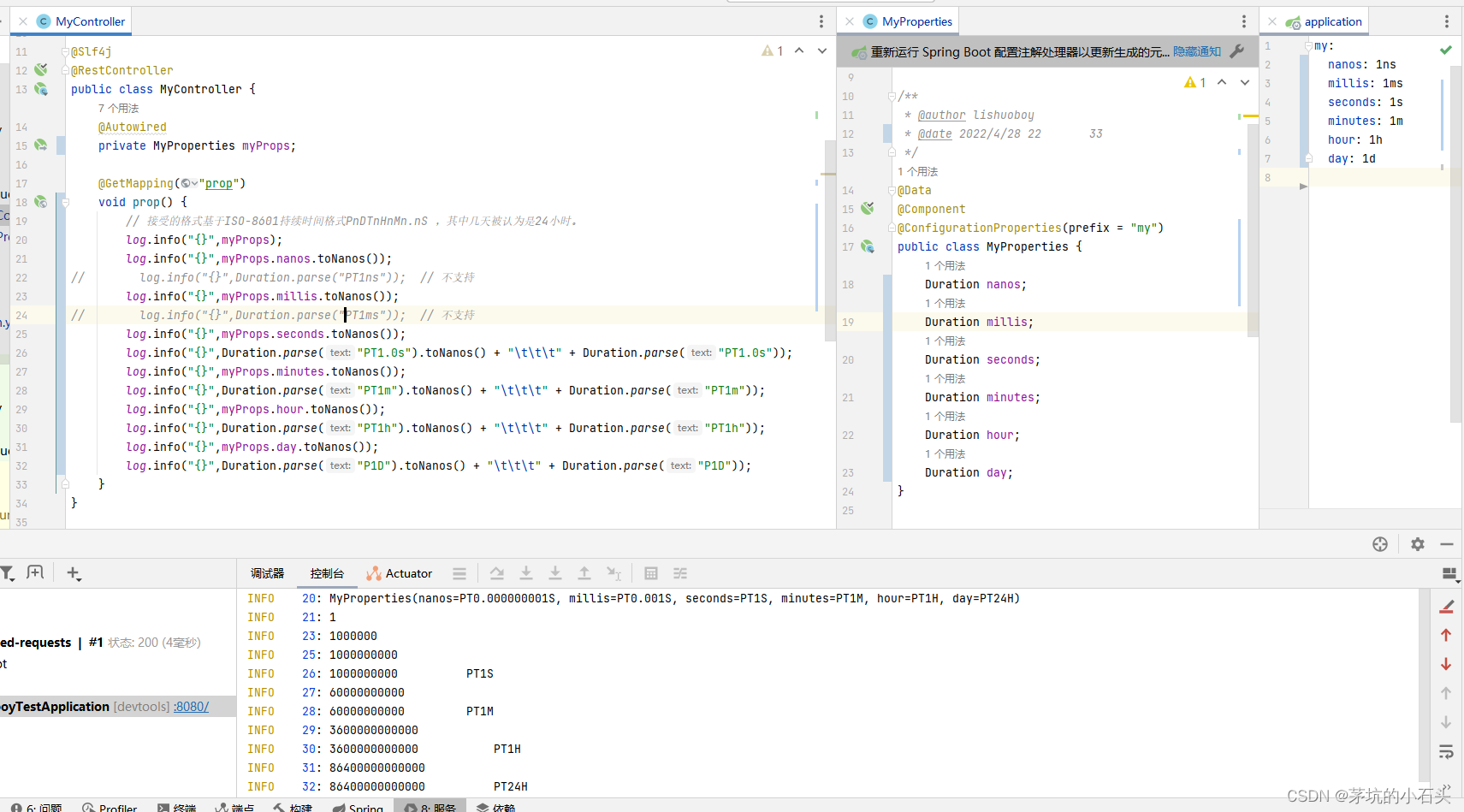Viewport: 1464px width, 812px height.
Task: Open the services filter dropdown
Action: point(7,573)
